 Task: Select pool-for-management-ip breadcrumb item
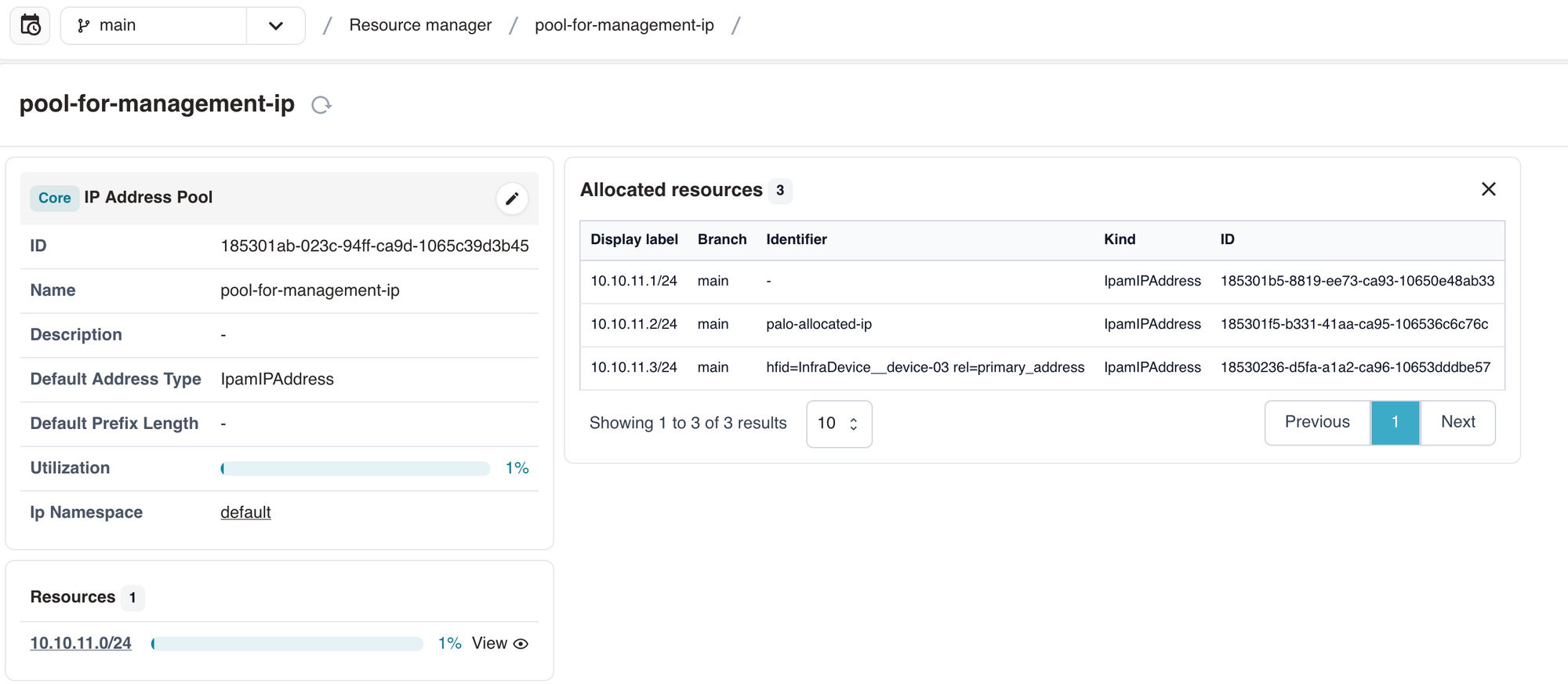tap(624, 25)
